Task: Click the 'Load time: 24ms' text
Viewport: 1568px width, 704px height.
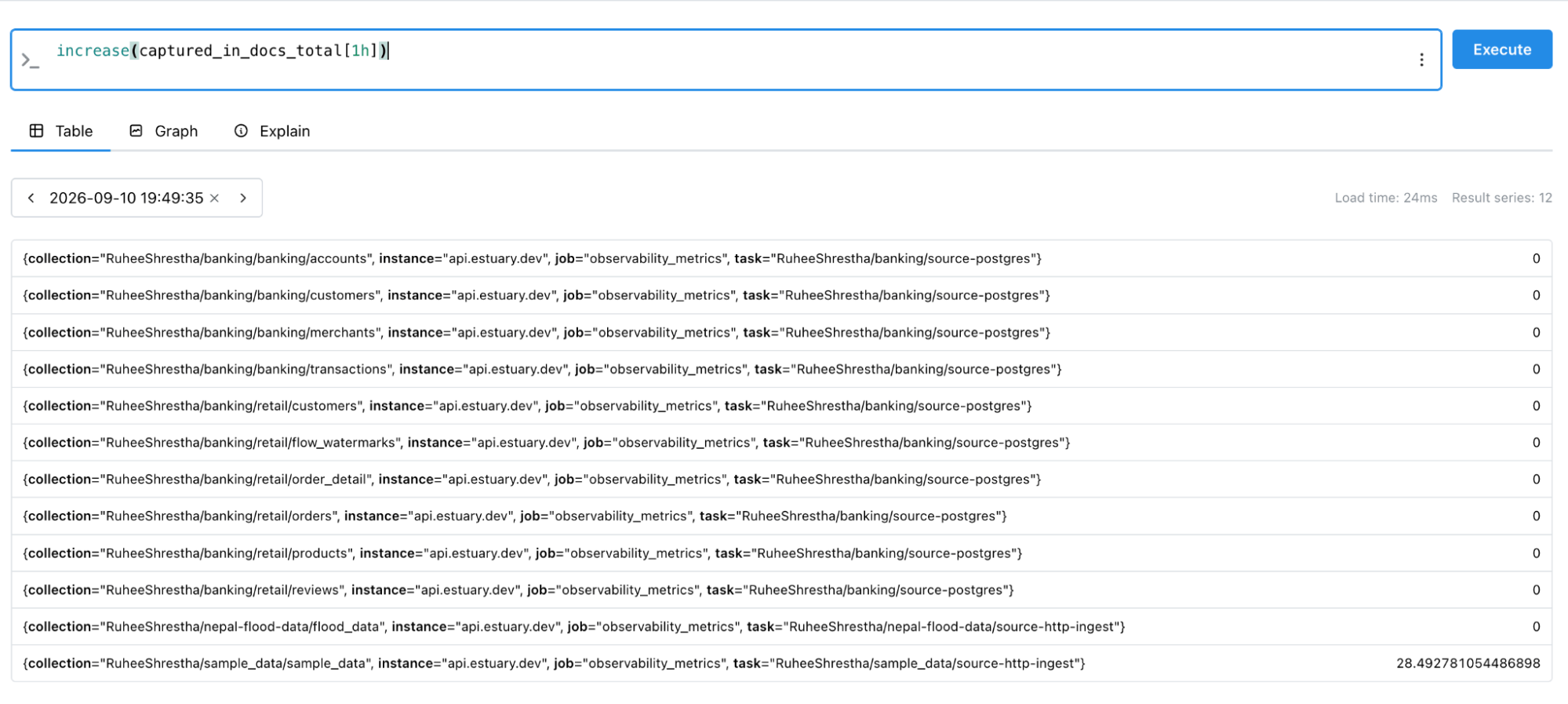Action: point(1386,198)
